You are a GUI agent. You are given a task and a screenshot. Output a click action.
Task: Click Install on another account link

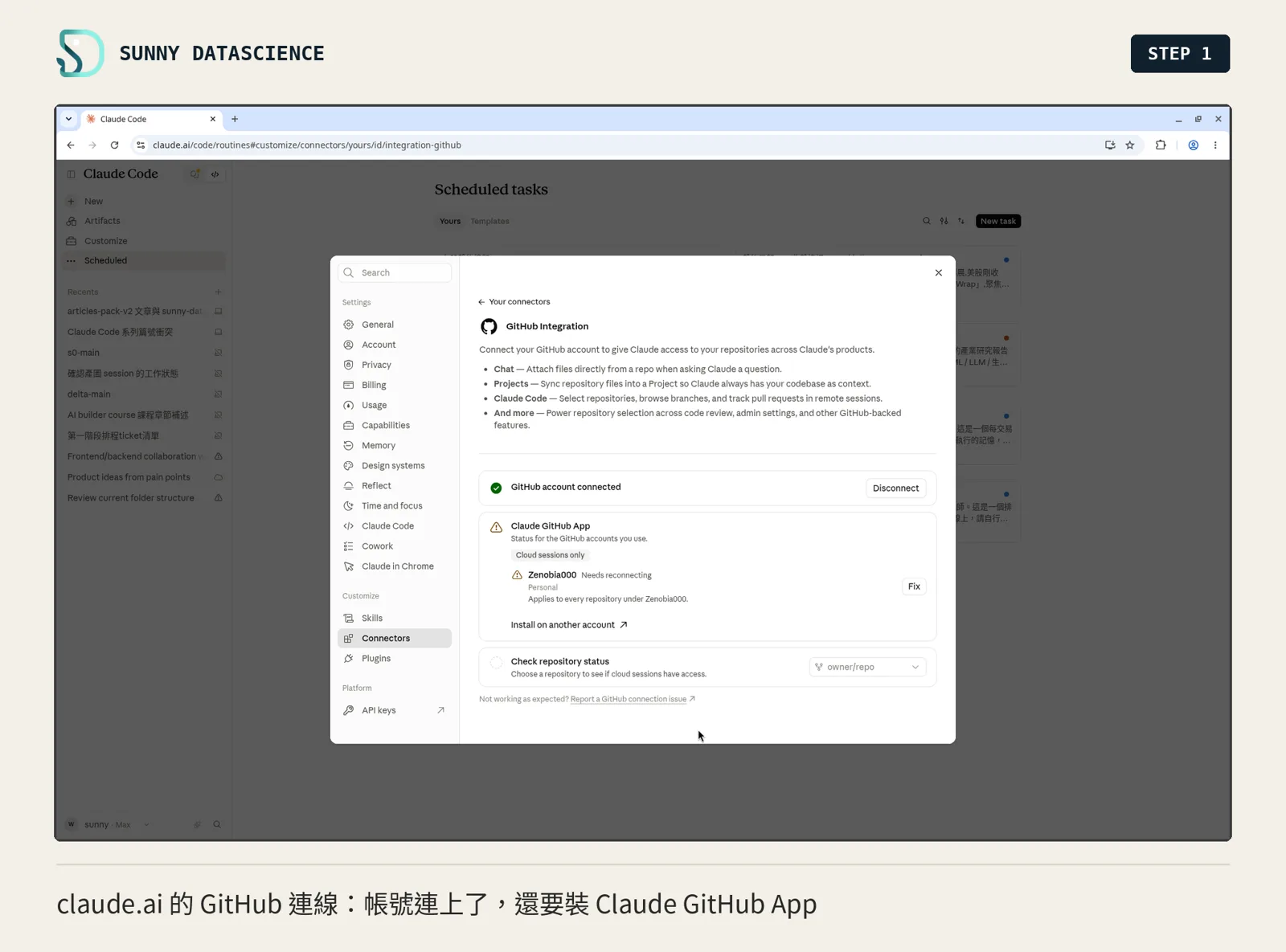[x=569, y=624]
